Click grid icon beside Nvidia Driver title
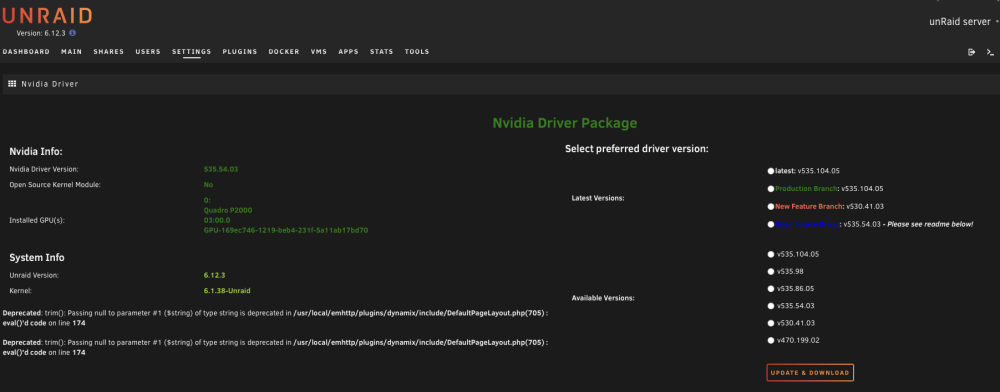The image size is (1000, 392). pos(12,83)
